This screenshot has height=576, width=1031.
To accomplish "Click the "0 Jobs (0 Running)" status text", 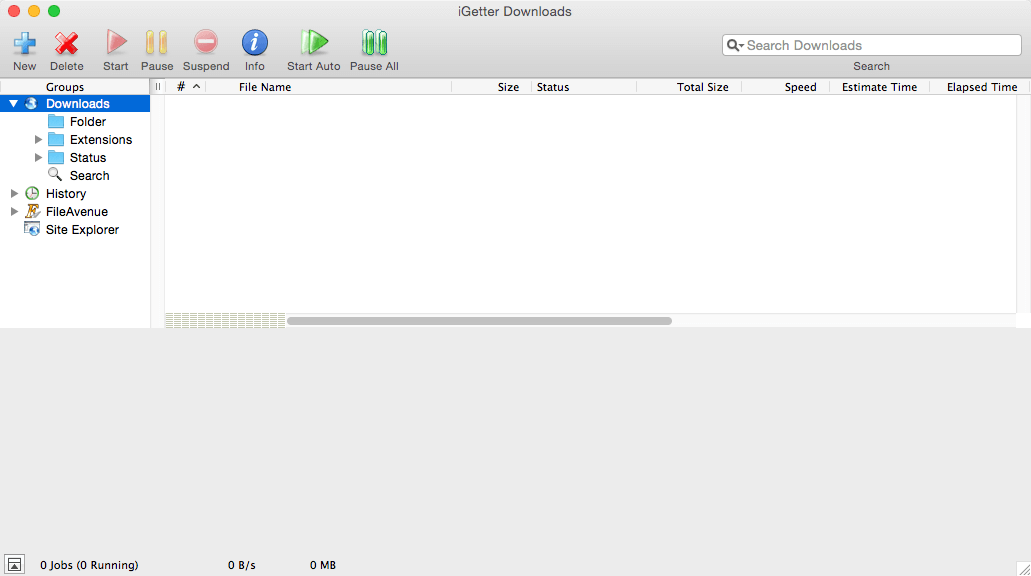I will [89, 565].
